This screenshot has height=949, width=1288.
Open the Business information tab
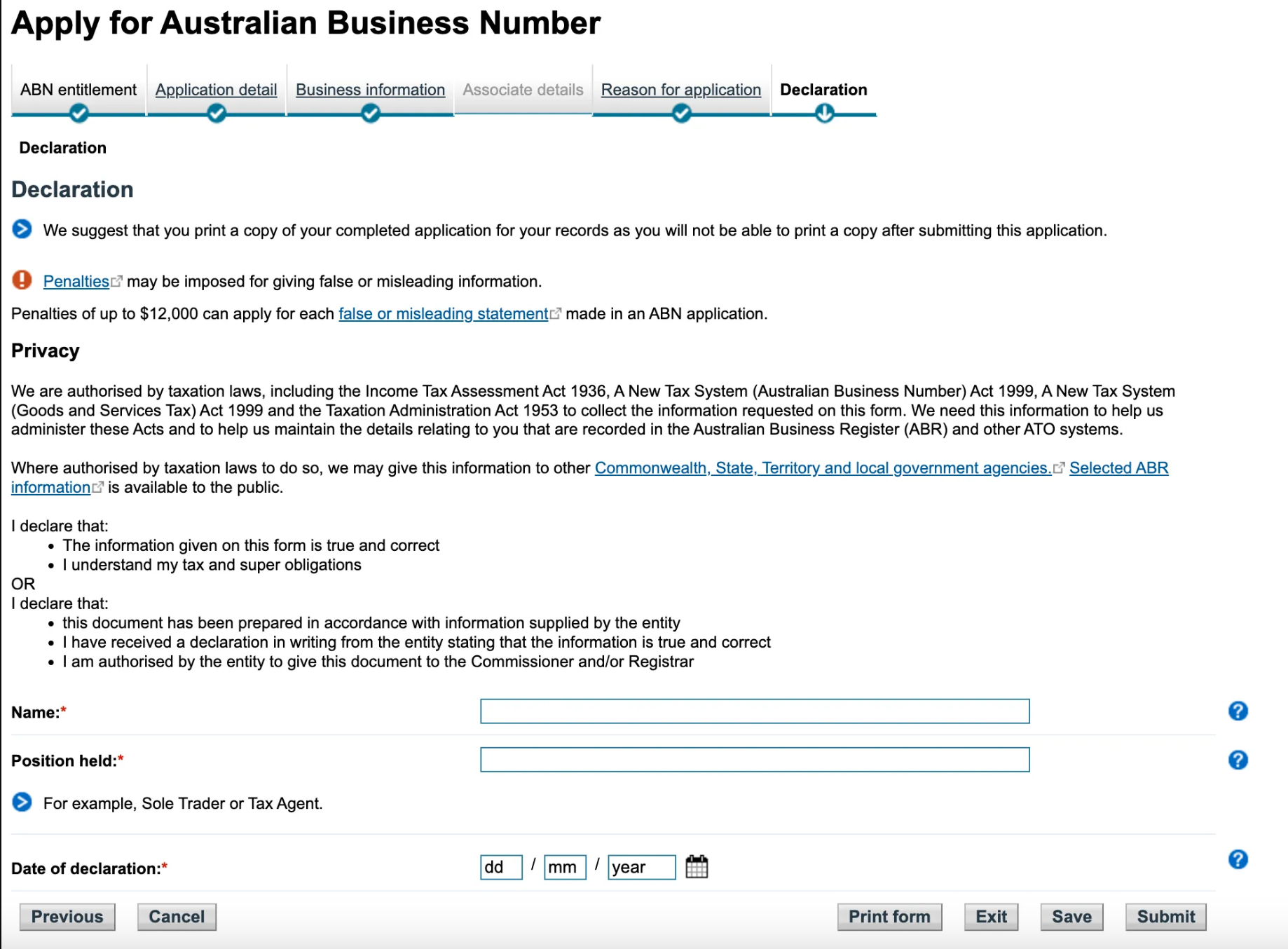[370, 90]
